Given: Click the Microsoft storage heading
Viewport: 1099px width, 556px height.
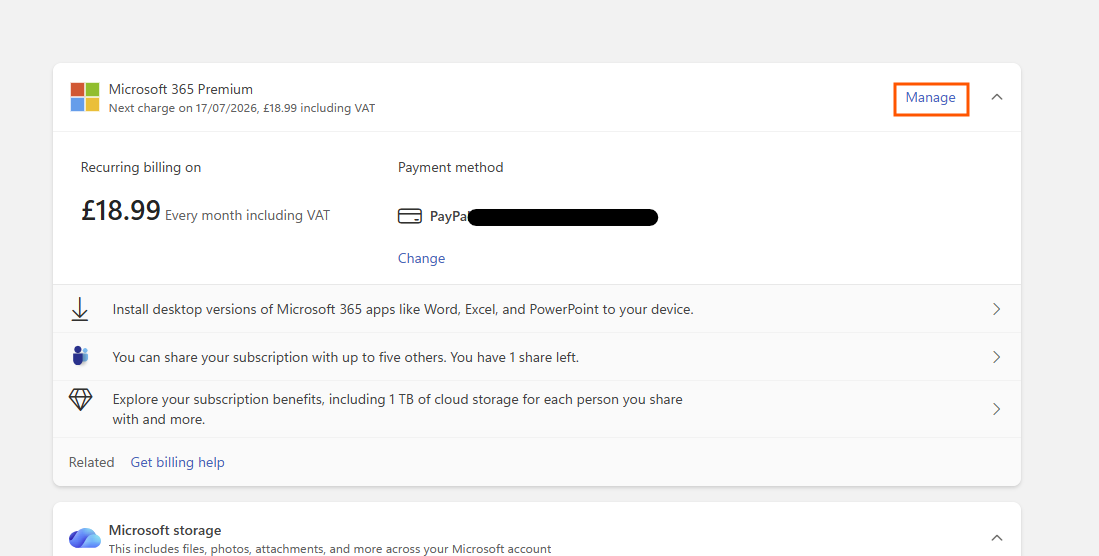Looking at the screenshot, I should point(165,530).
